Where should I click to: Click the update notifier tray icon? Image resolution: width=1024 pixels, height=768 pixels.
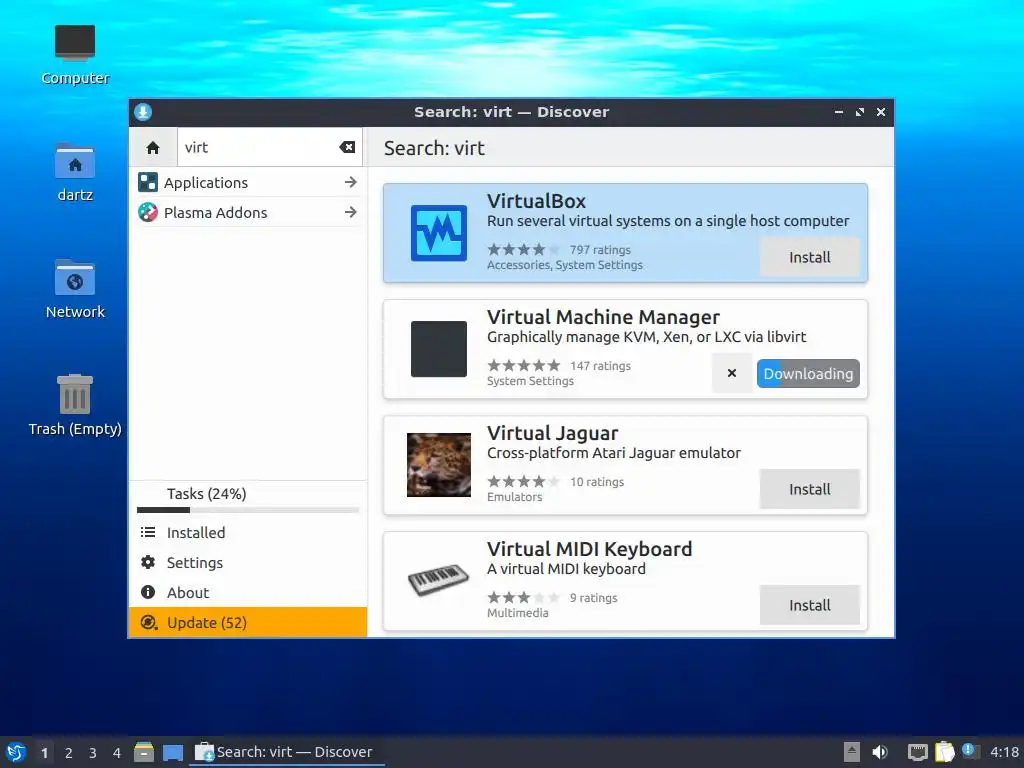pos(970,751)
